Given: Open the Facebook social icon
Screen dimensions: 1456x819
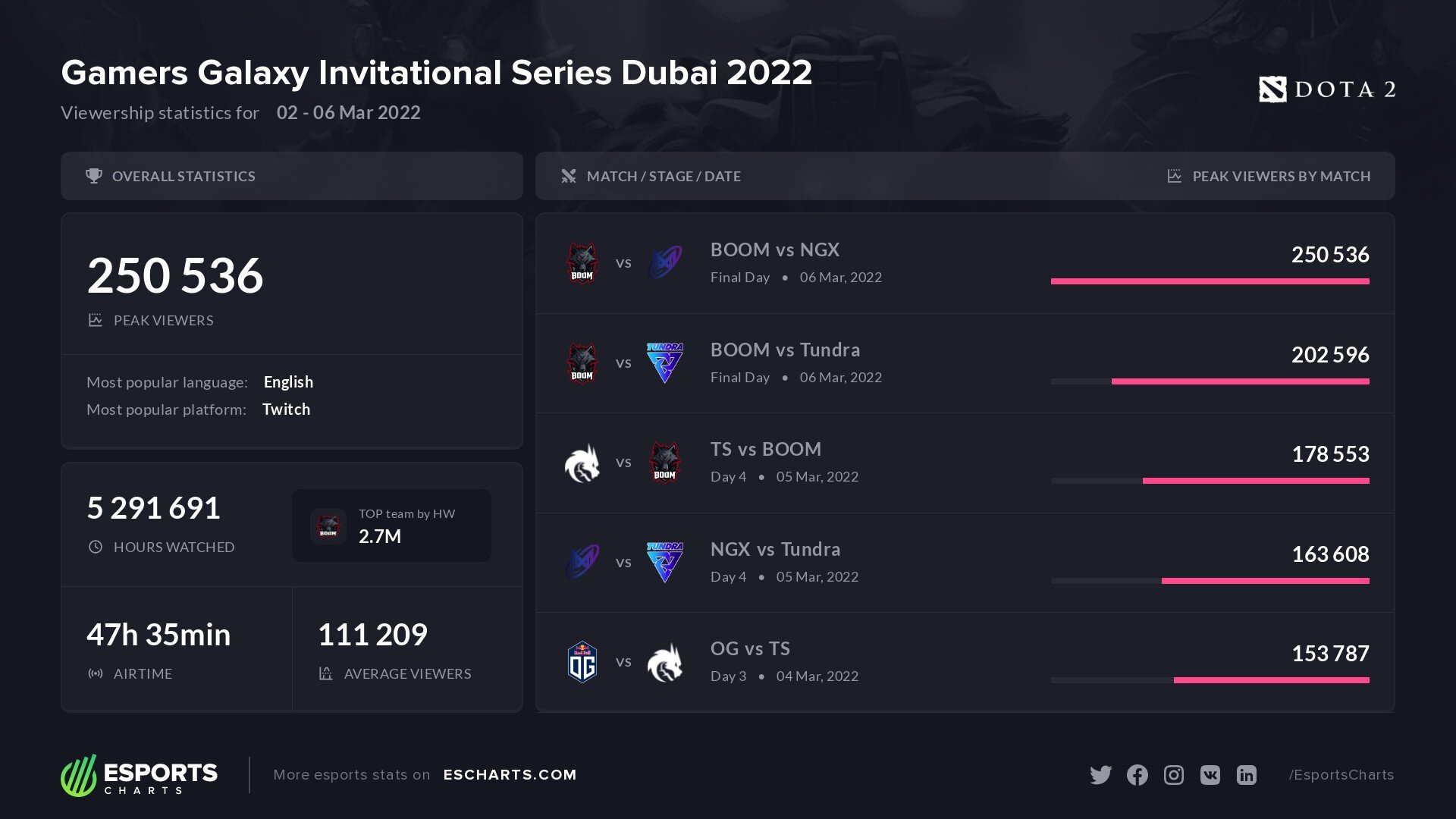Looking at the screenshot, I should point(1137,775).
